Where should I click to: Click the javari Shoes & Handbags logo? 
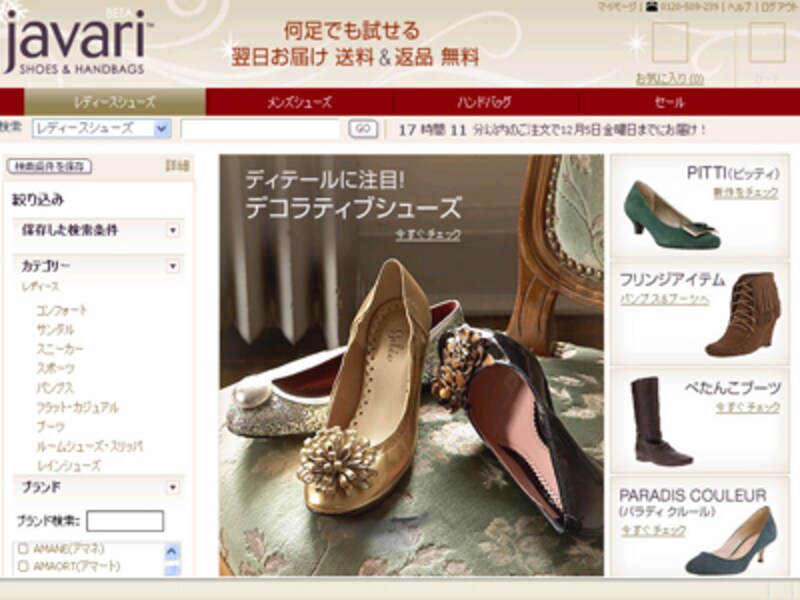78,42
